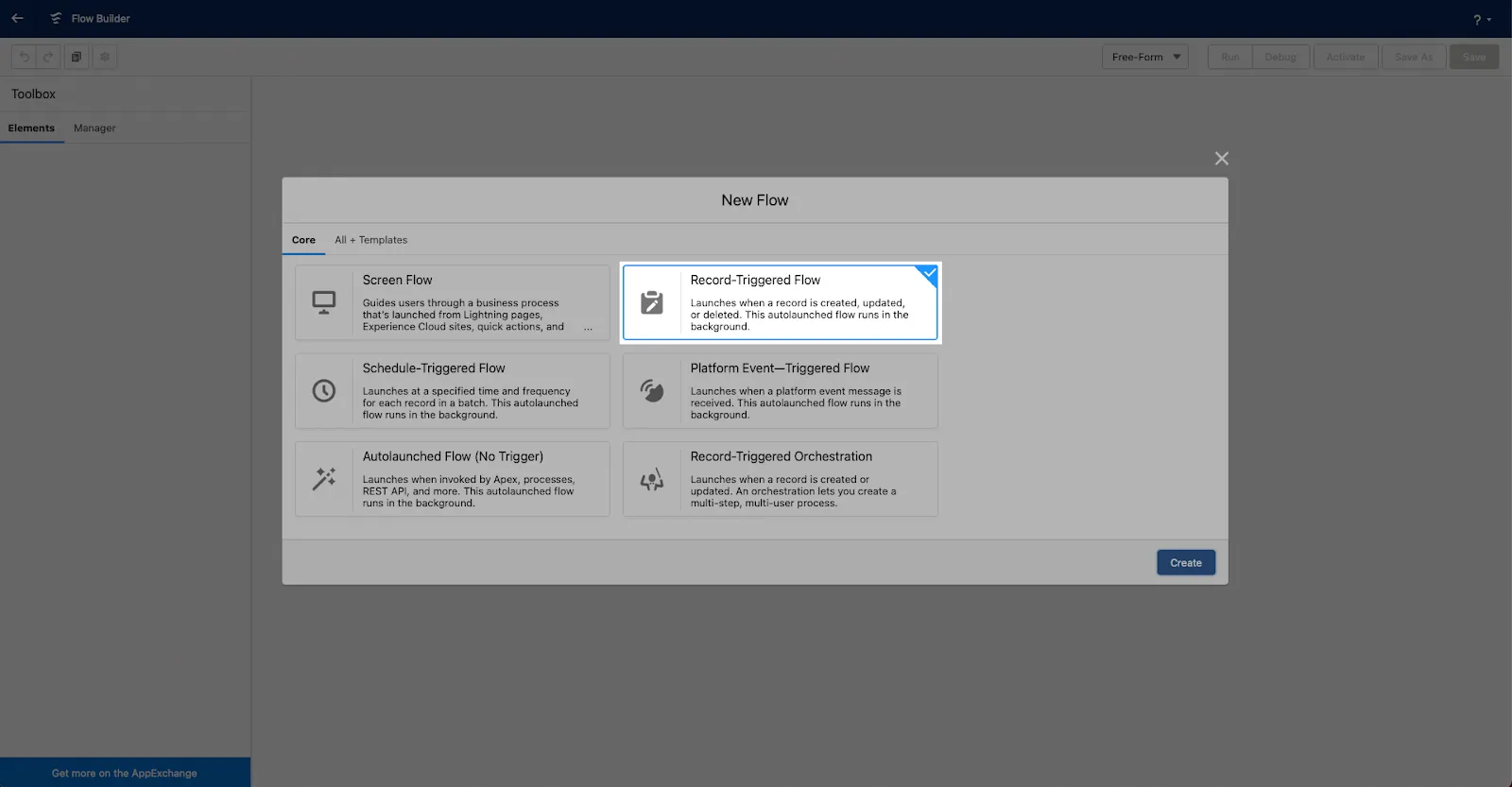Screen dimensions: 1512x787
Task: Click the back arrow in header
Action: (17, 18)
